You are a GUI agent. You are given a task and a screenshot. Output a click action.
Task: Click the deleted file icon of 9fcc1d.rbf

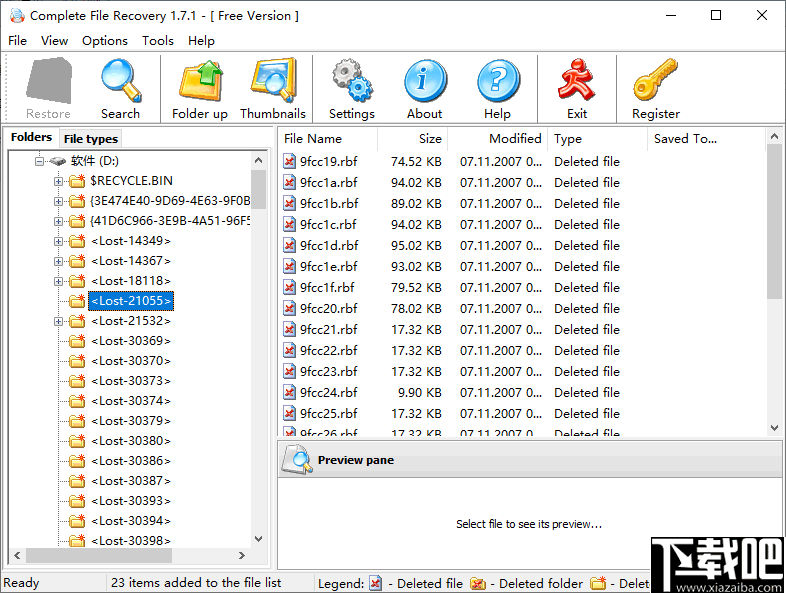[289, 246]
